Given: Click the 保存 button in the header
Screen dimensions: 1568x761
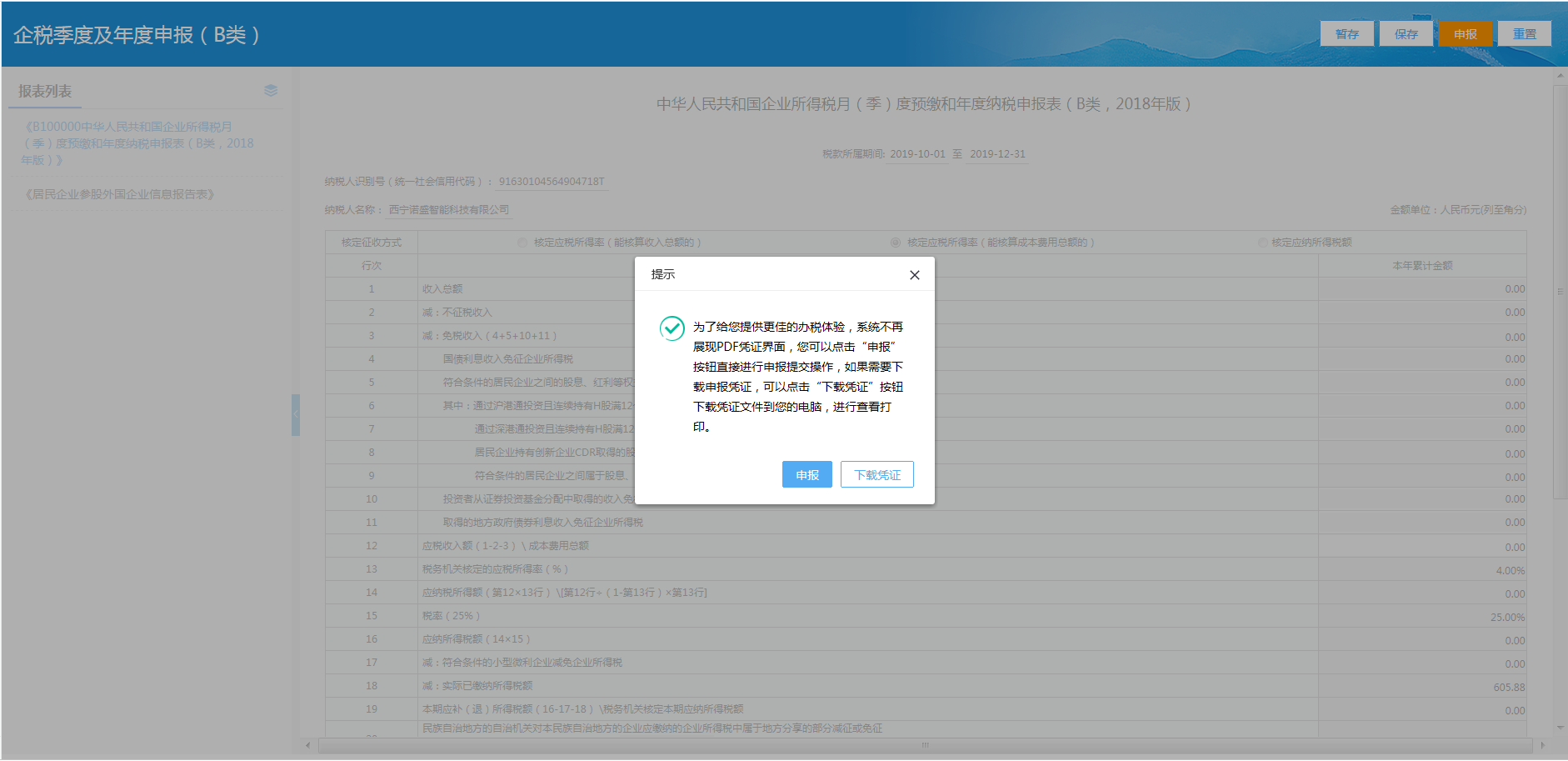Looking at the screenshot, I should click(1406, 33).
